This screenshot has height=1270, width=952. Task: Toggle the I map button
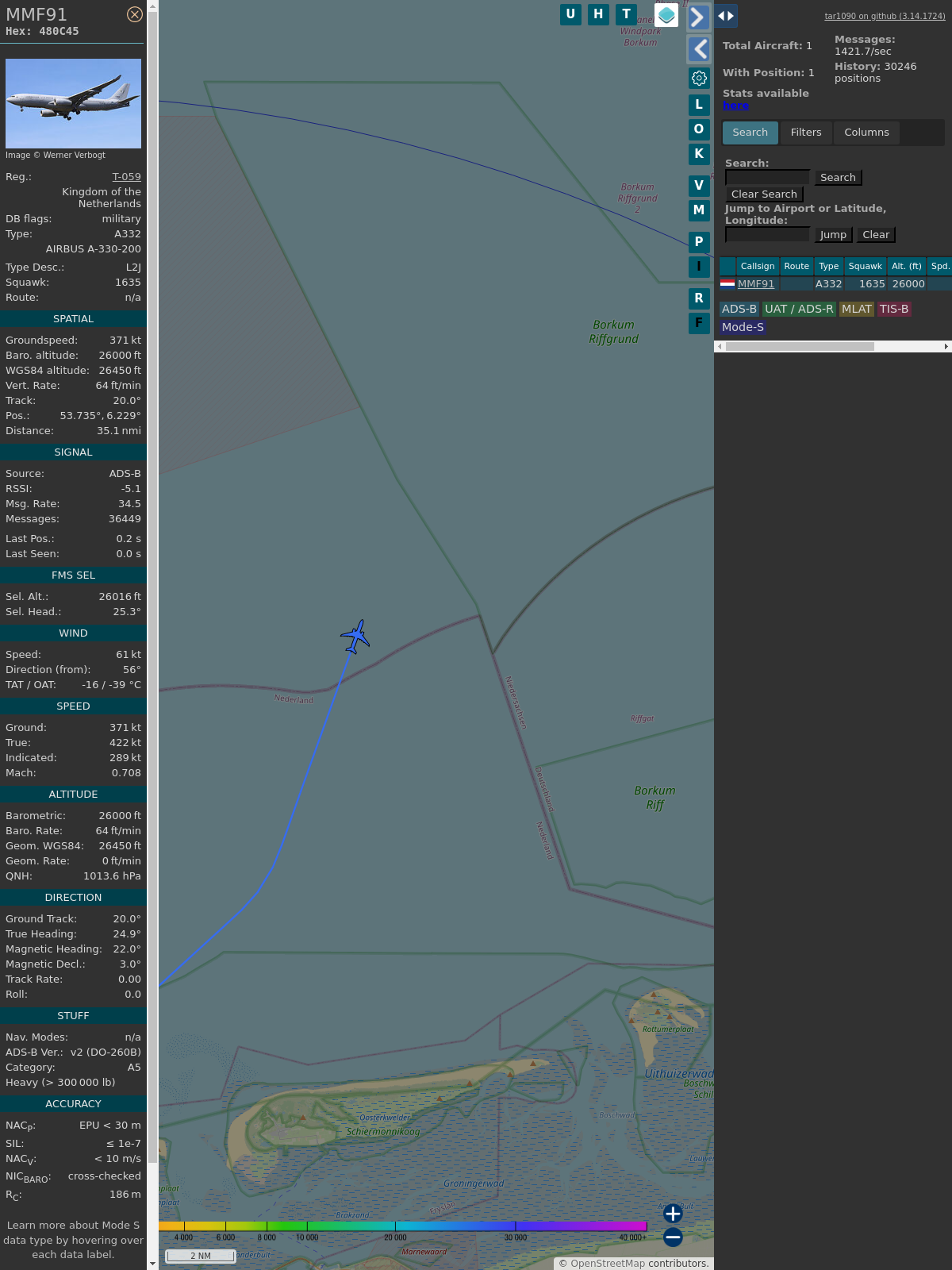pyautogui.click(x=699, y=267)
